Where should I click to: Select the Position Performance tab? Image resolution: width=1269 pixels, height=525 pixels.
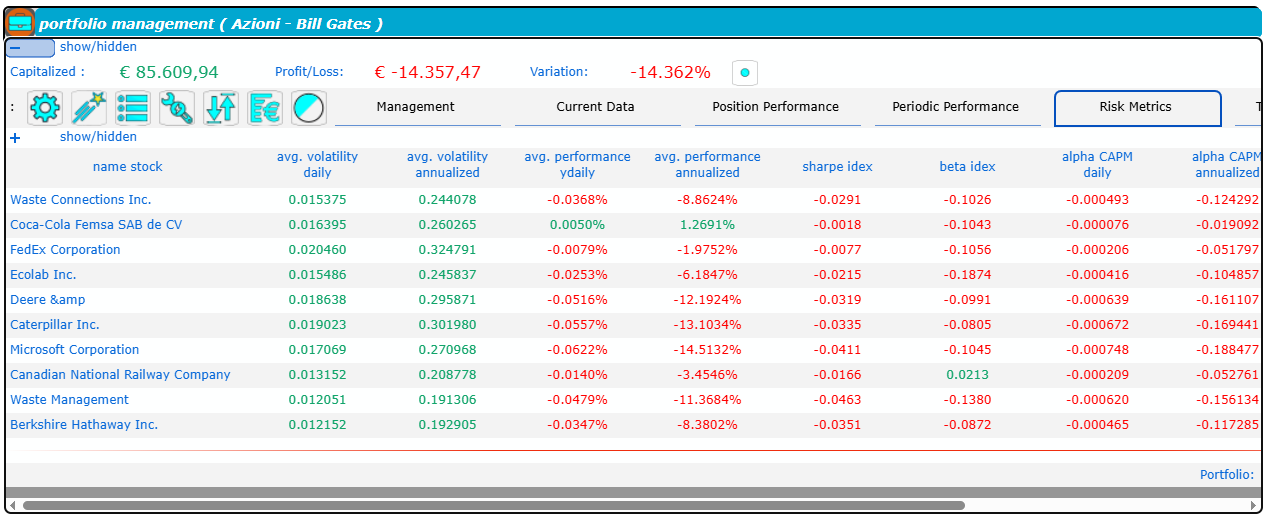[x=776, y=107]
